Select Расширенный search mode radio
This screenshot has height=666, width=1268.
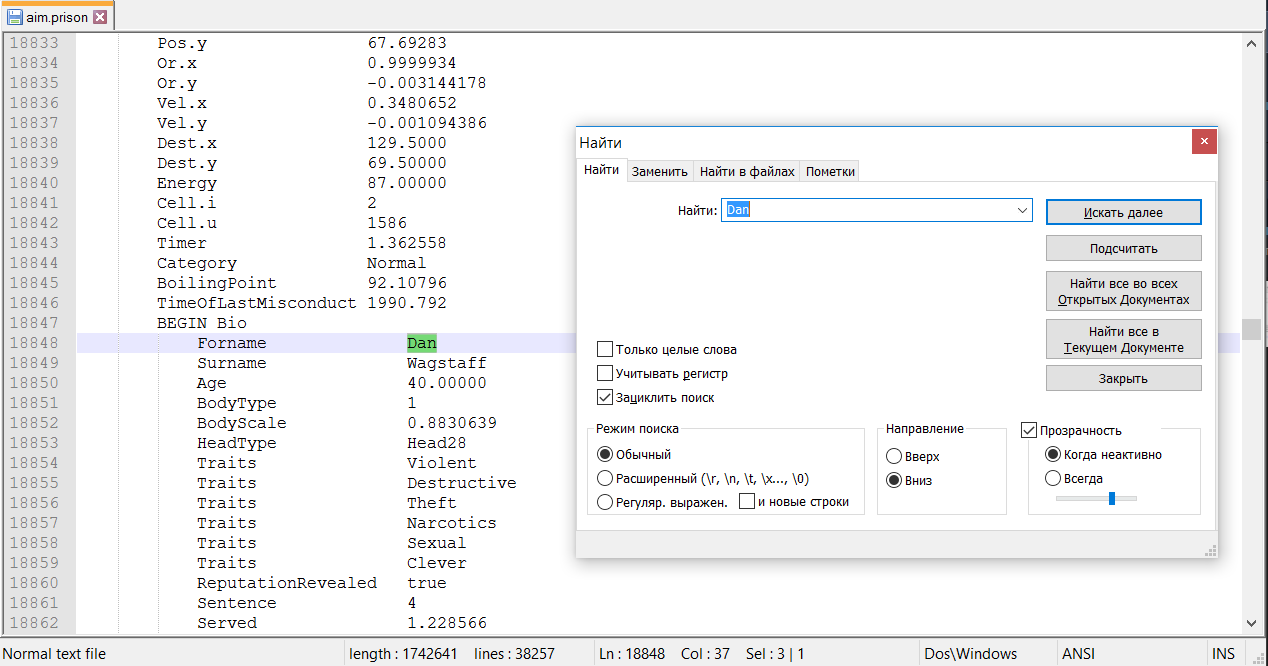tap(604, 478)
